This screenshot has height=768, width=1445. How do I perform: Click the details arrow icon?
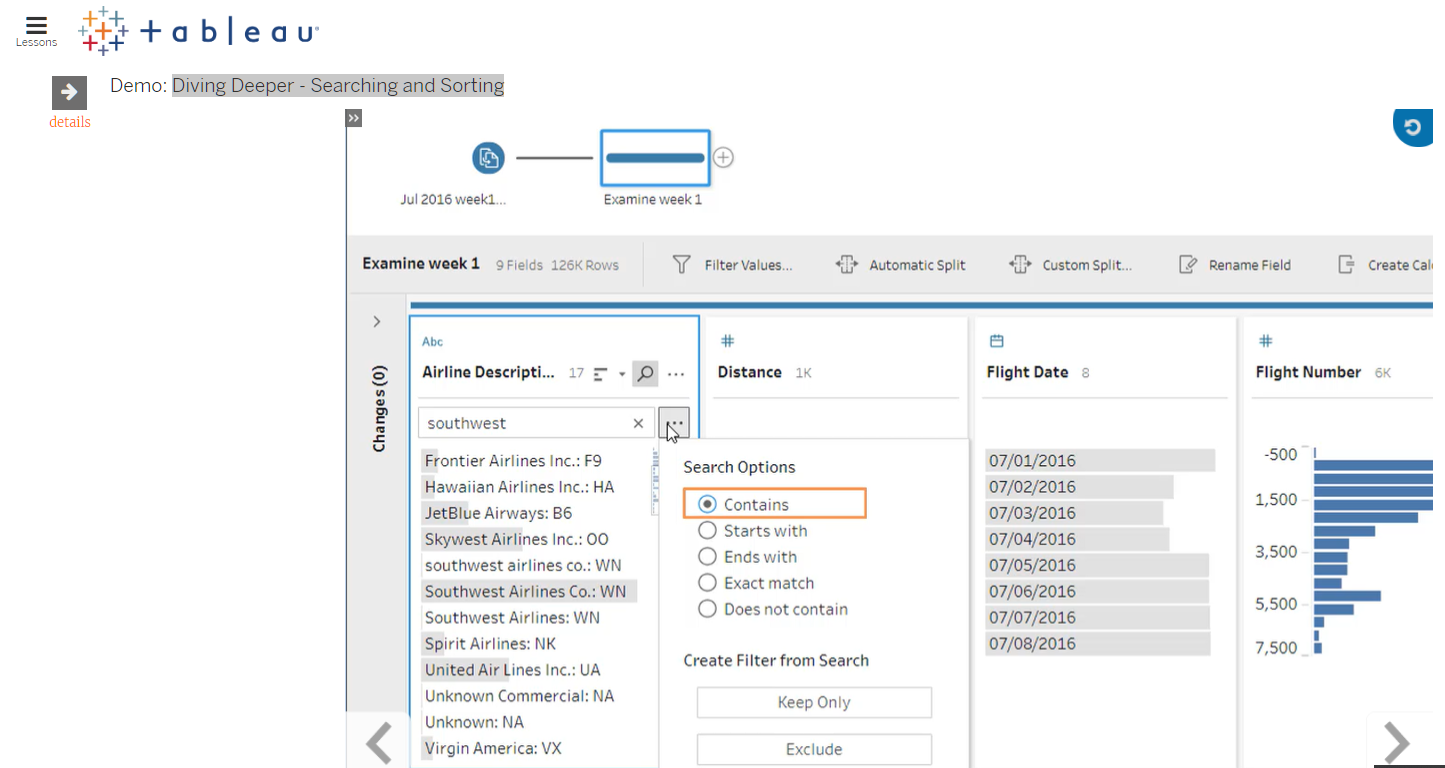(x=69, y=93)
